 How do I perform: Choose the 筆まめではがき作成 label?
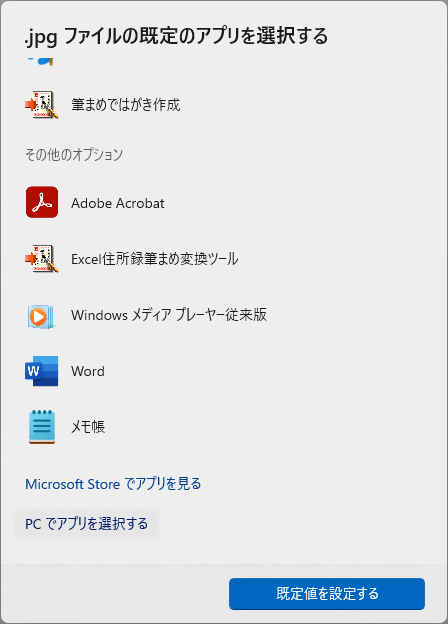pyautogui.click(x=125, y=105)
